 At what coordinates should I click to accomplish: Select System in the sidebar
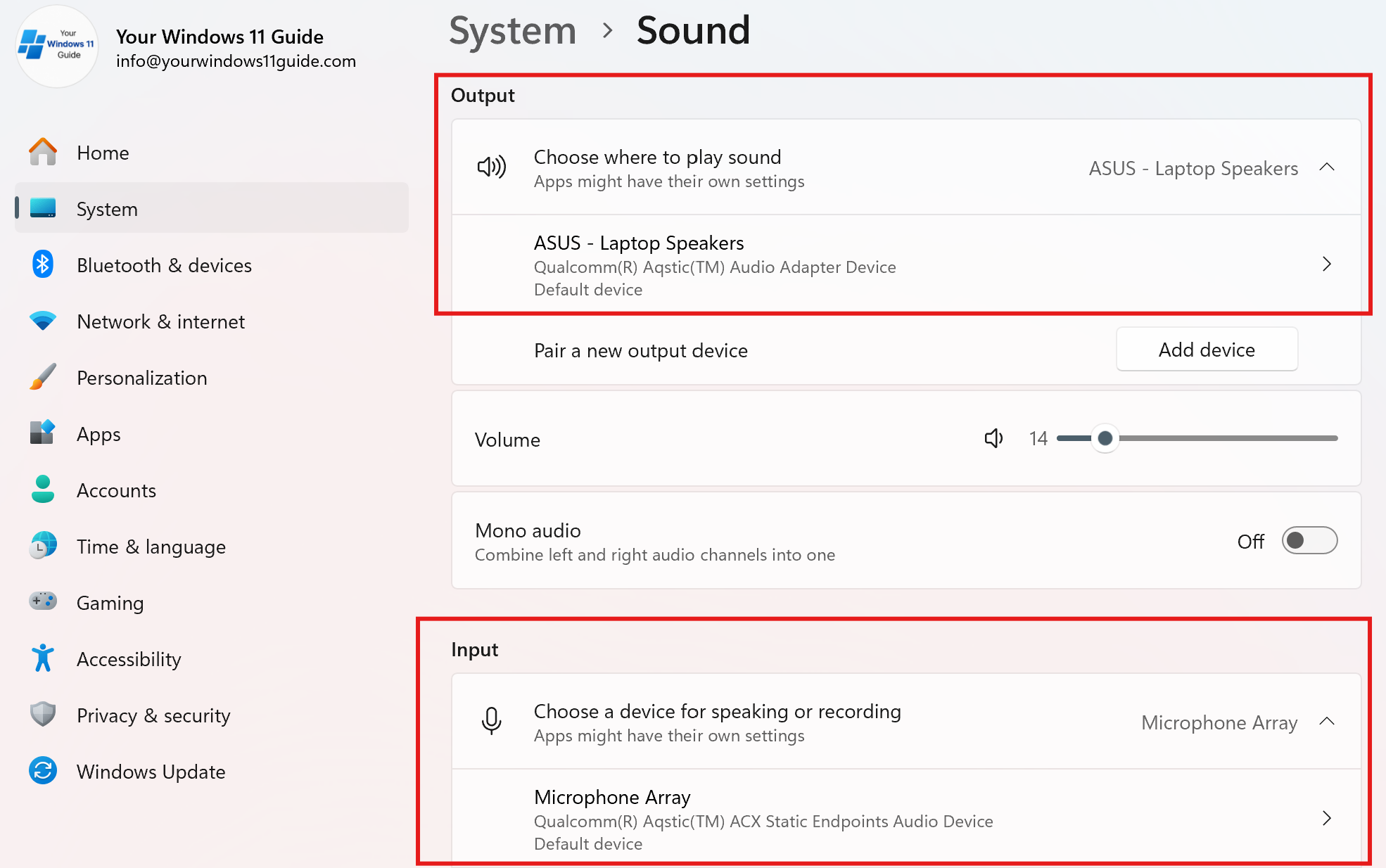coord(211,208)
